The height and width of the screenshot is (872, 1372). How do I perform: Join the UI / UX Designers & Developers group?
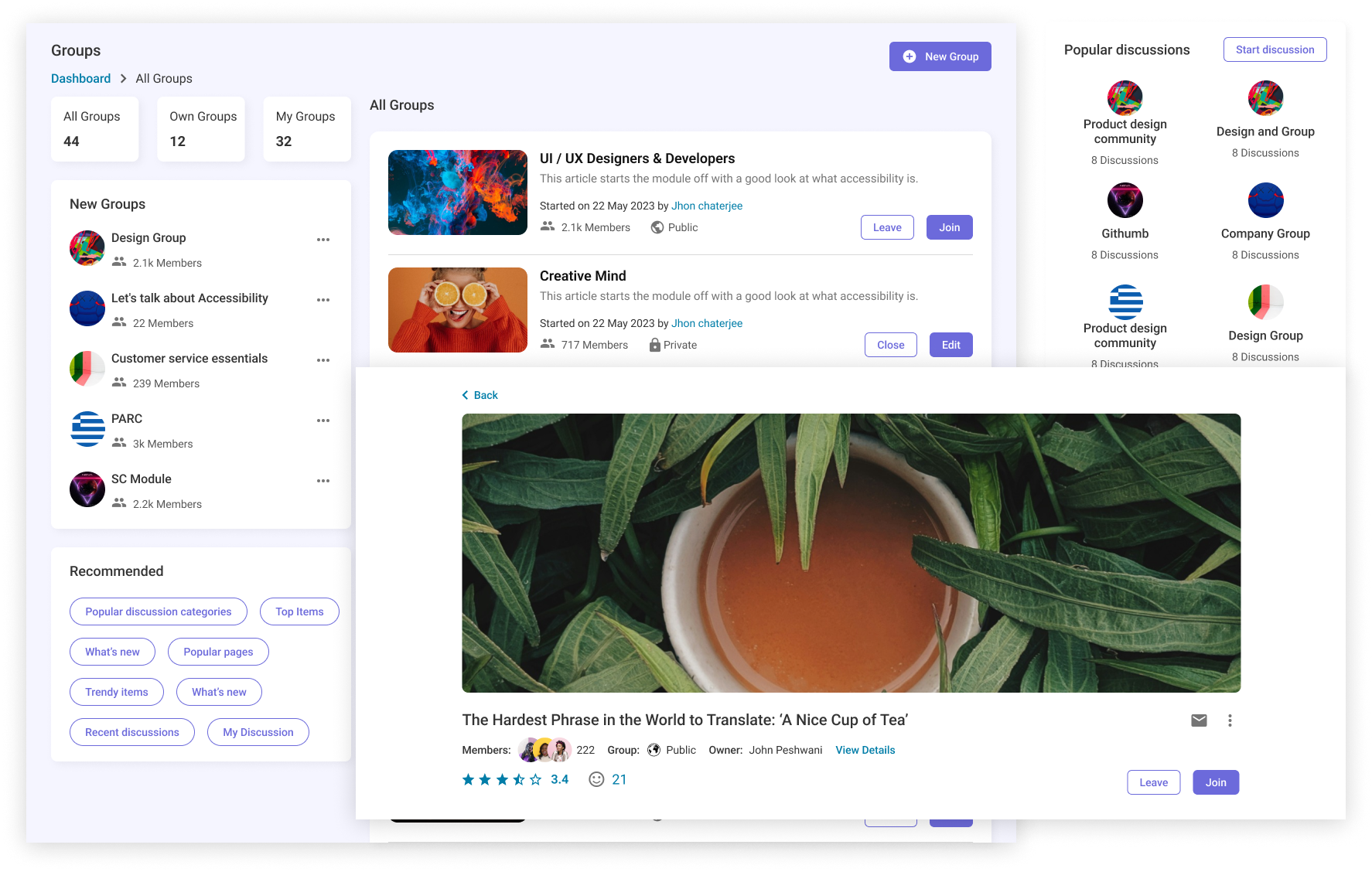[950, 227]
